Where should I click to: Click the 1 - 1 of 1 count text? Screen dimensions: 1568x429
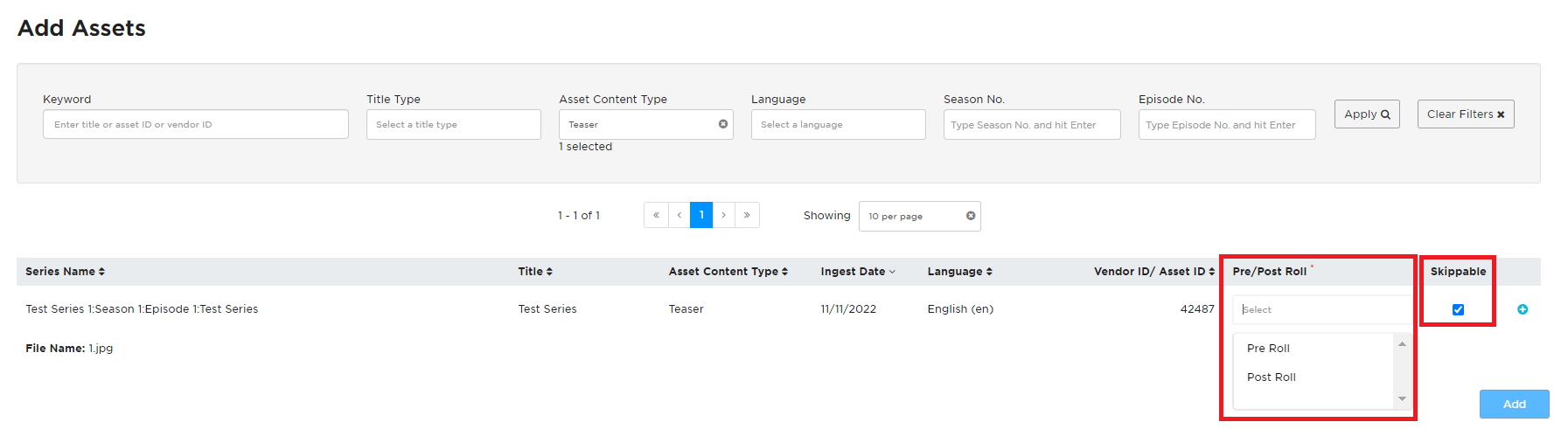[x=579, y=215]
